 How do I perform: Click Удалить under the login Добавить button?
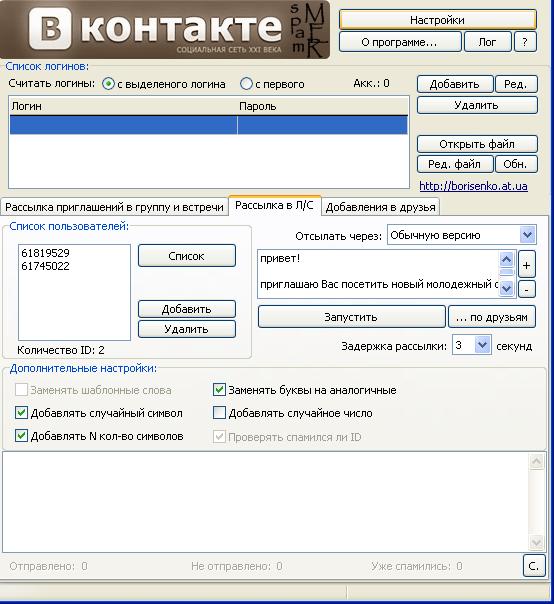[477, 105]
